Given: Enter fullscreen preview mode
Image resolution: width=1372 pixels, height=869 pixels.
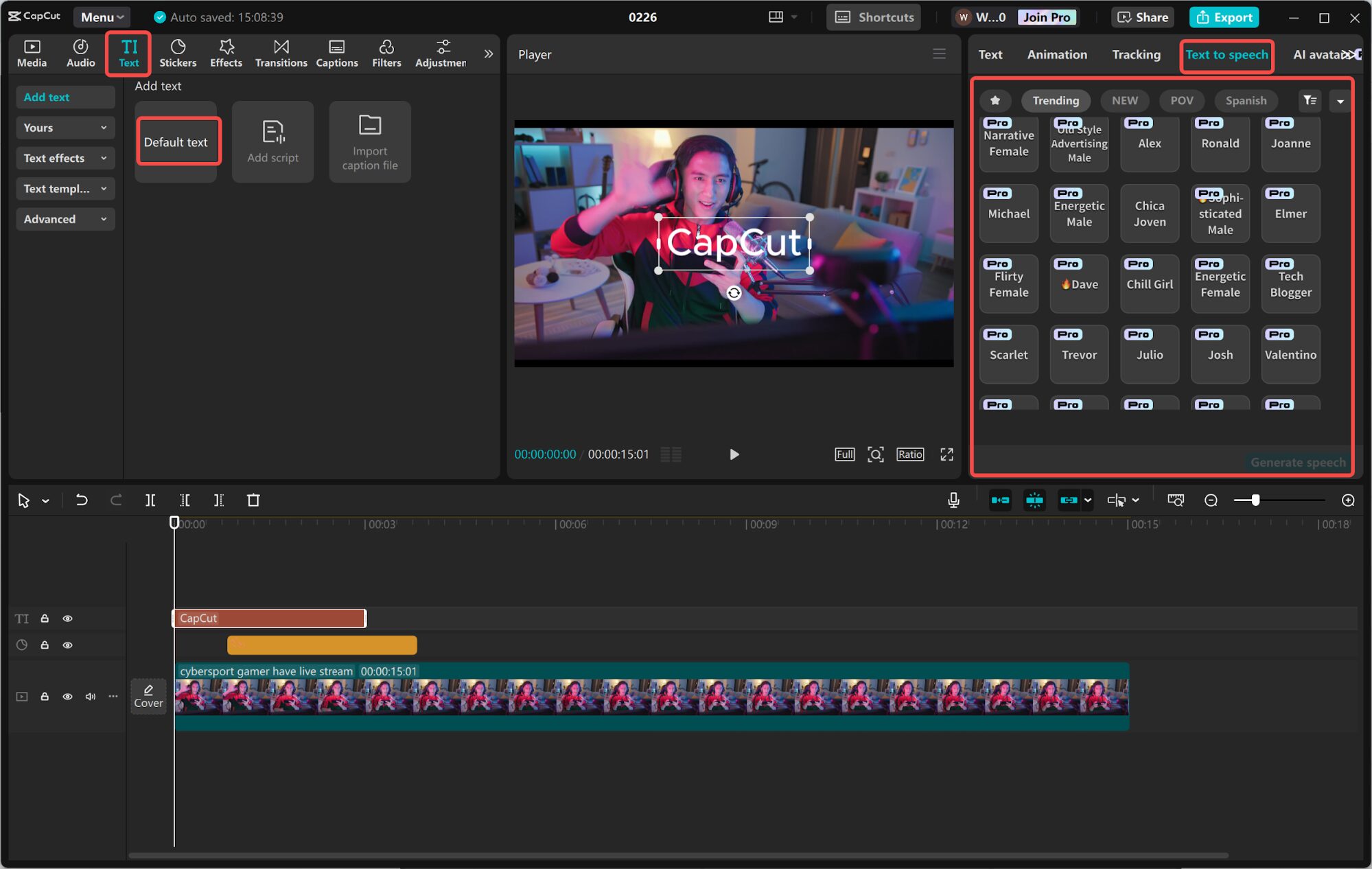Looking at the screenshot, I should click(947, 454).
